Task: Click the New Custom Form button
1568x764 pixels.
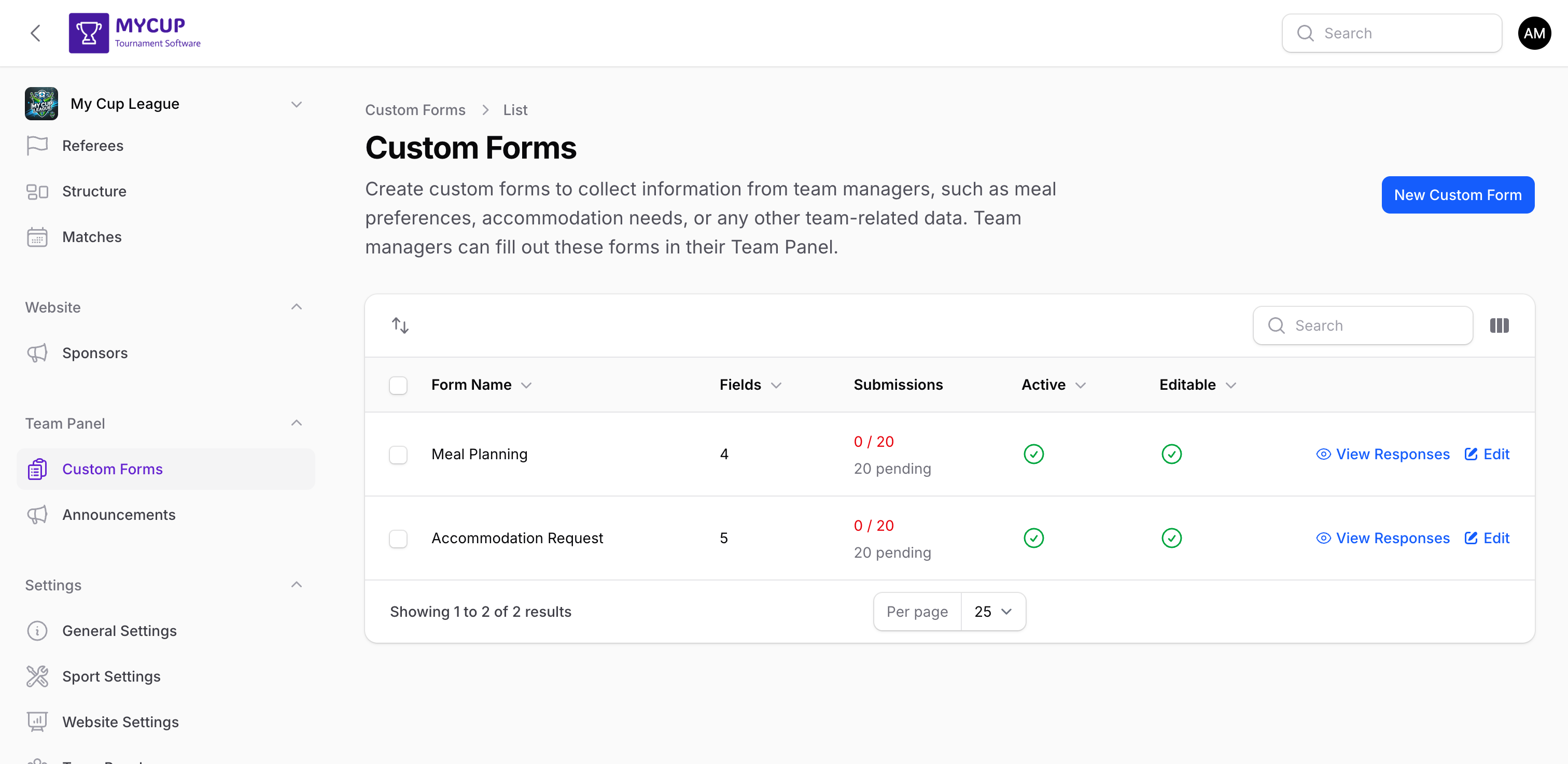Action: pos(1457,195)
